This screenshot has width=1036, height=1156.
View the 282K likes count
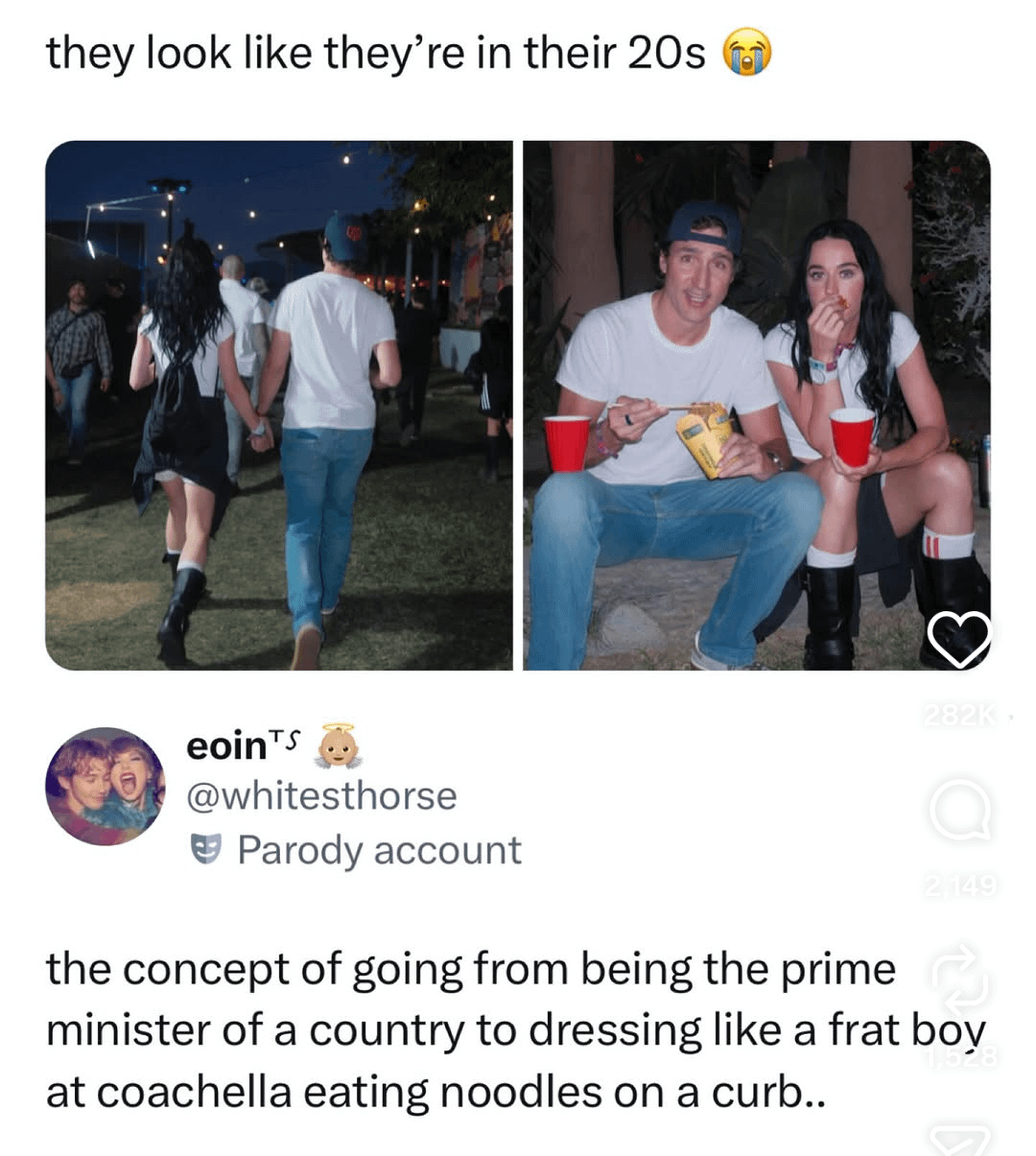(958, 715)
